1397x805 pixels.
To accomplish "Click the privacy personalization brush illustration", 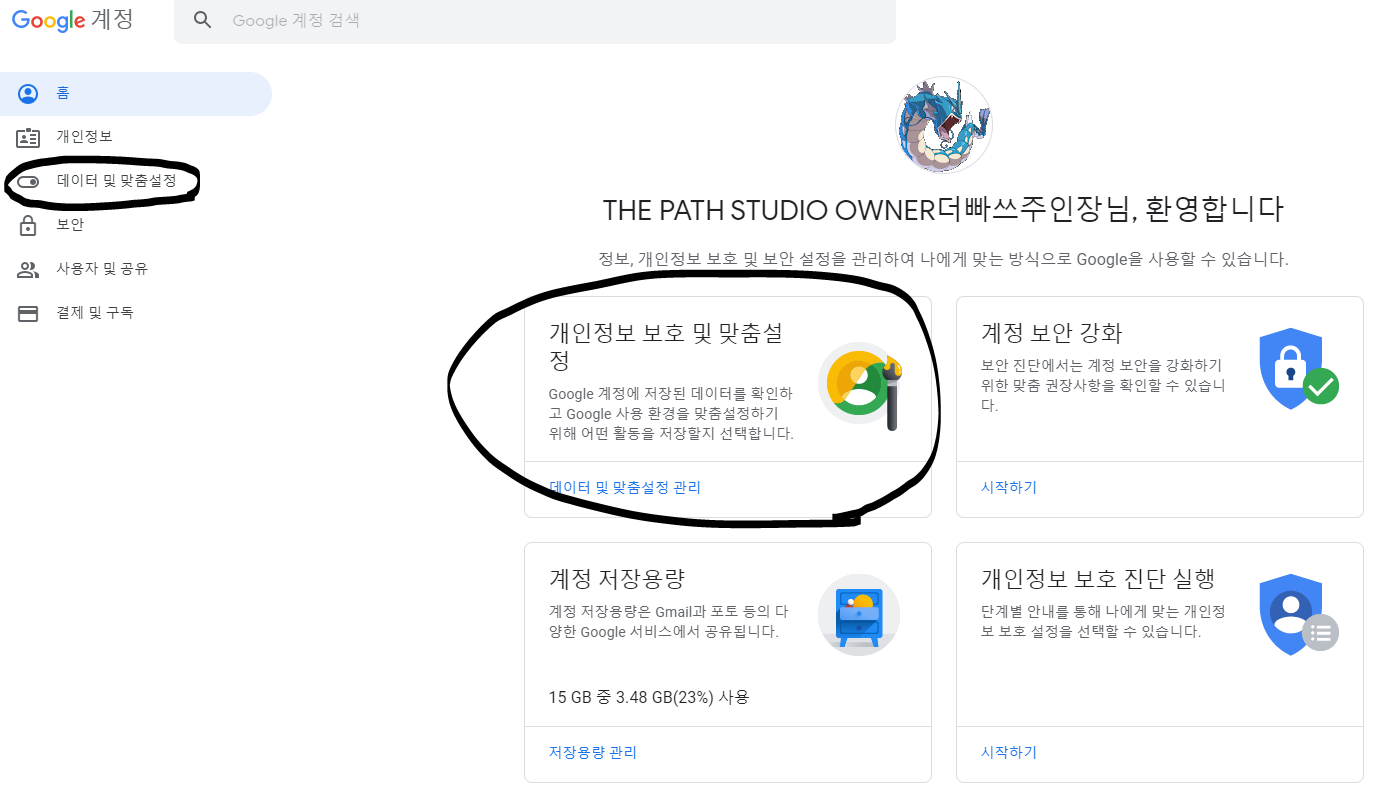I will coord(860,387).
